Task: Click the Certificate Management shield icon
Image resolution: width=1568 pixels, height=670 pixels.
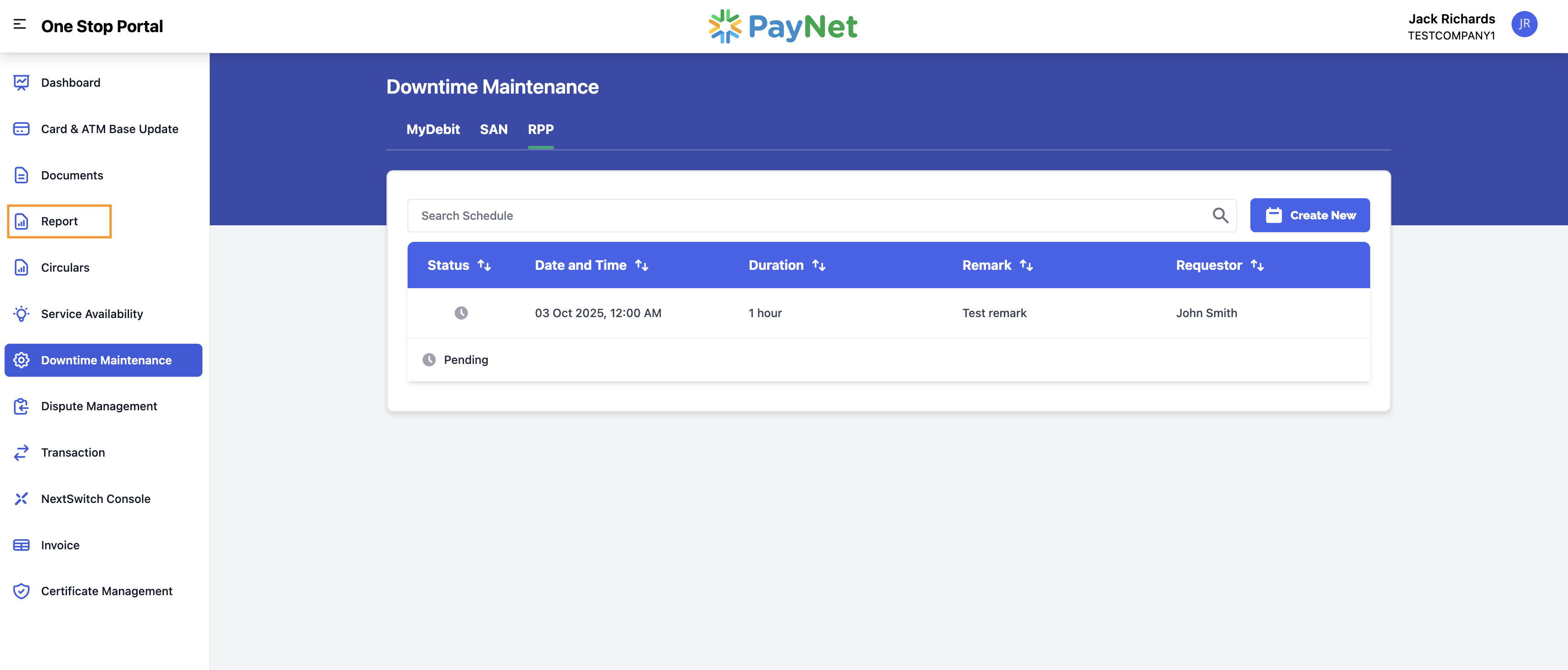Action: 21,591
